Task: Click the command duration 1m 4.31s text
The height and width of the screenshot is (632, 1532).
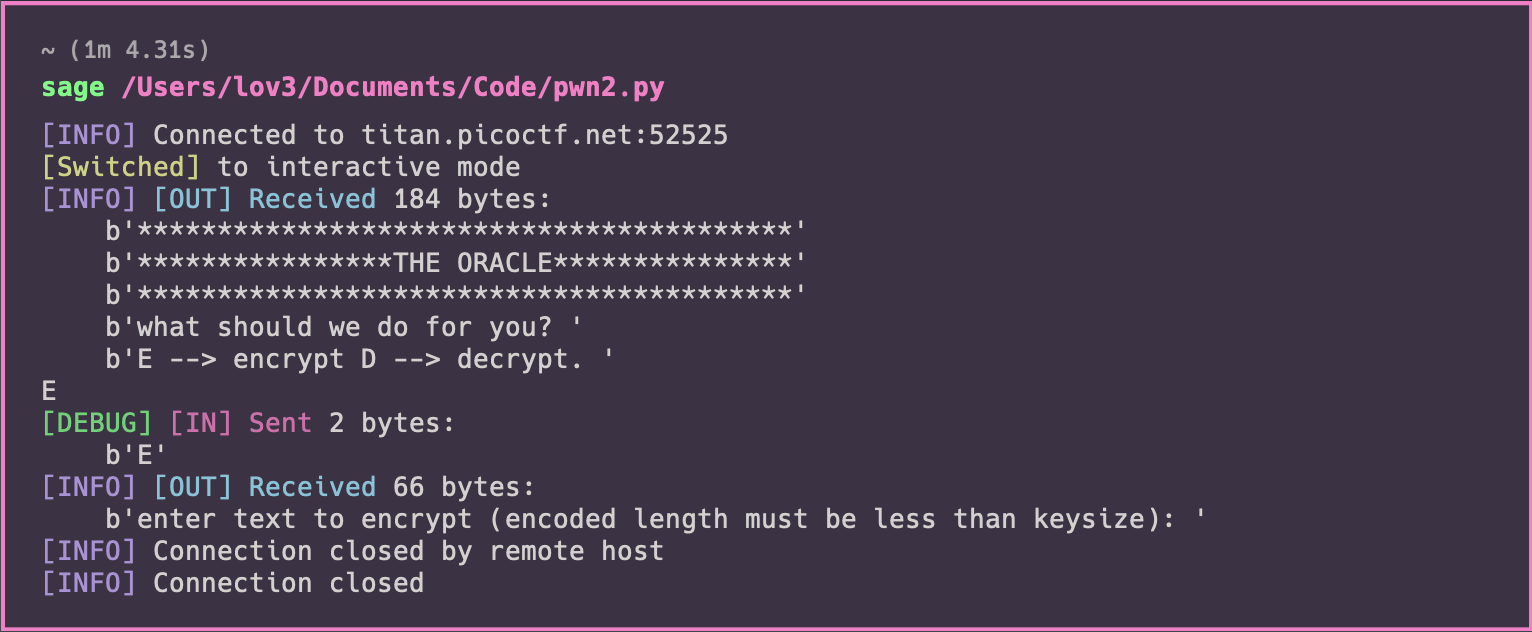Action: pyautogui.click(x=125, y=49)
